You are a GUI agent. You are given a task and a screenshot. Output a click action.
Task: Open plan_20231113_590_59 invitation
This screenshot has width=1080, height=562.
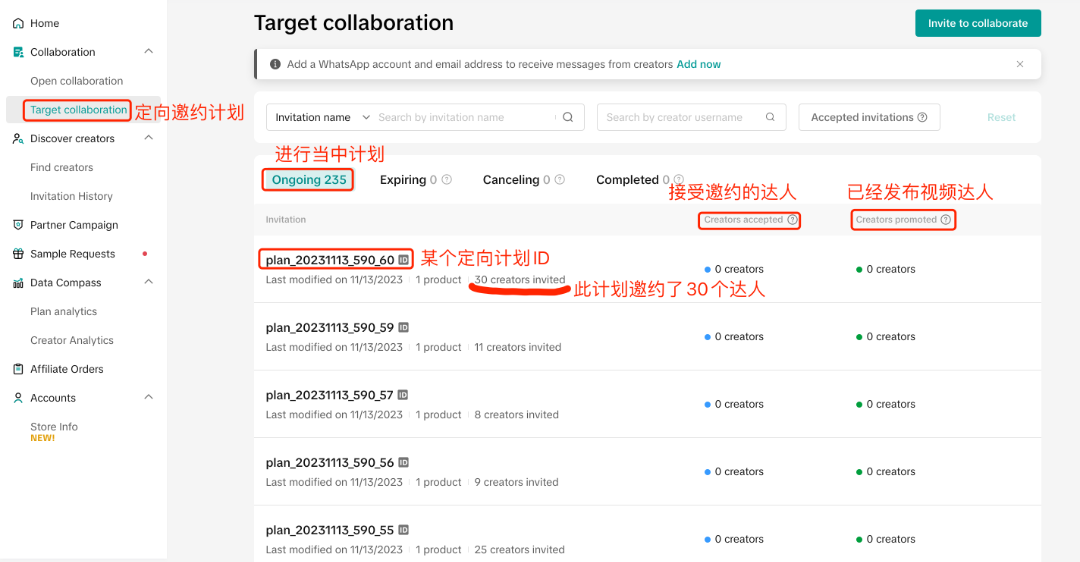(x=330, y=327)
